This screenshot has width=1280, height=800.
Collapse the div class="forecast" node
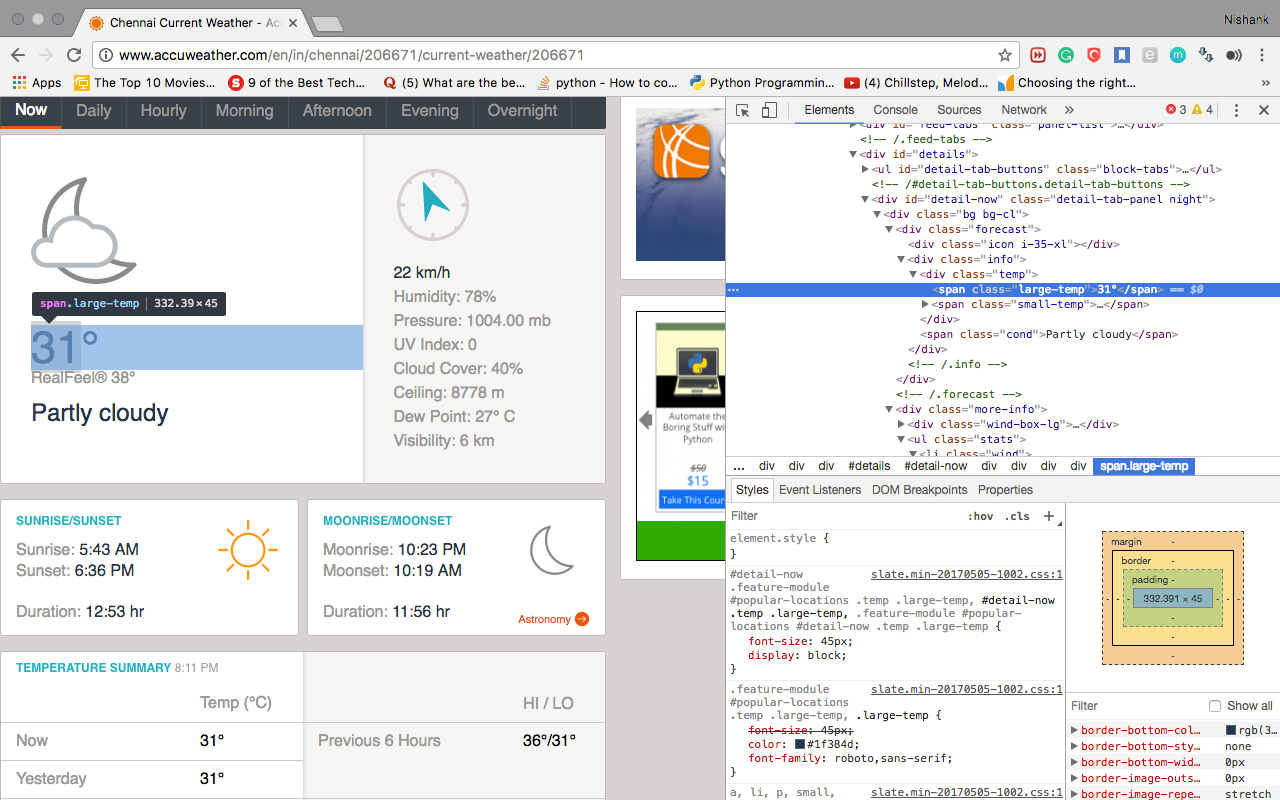889,230
